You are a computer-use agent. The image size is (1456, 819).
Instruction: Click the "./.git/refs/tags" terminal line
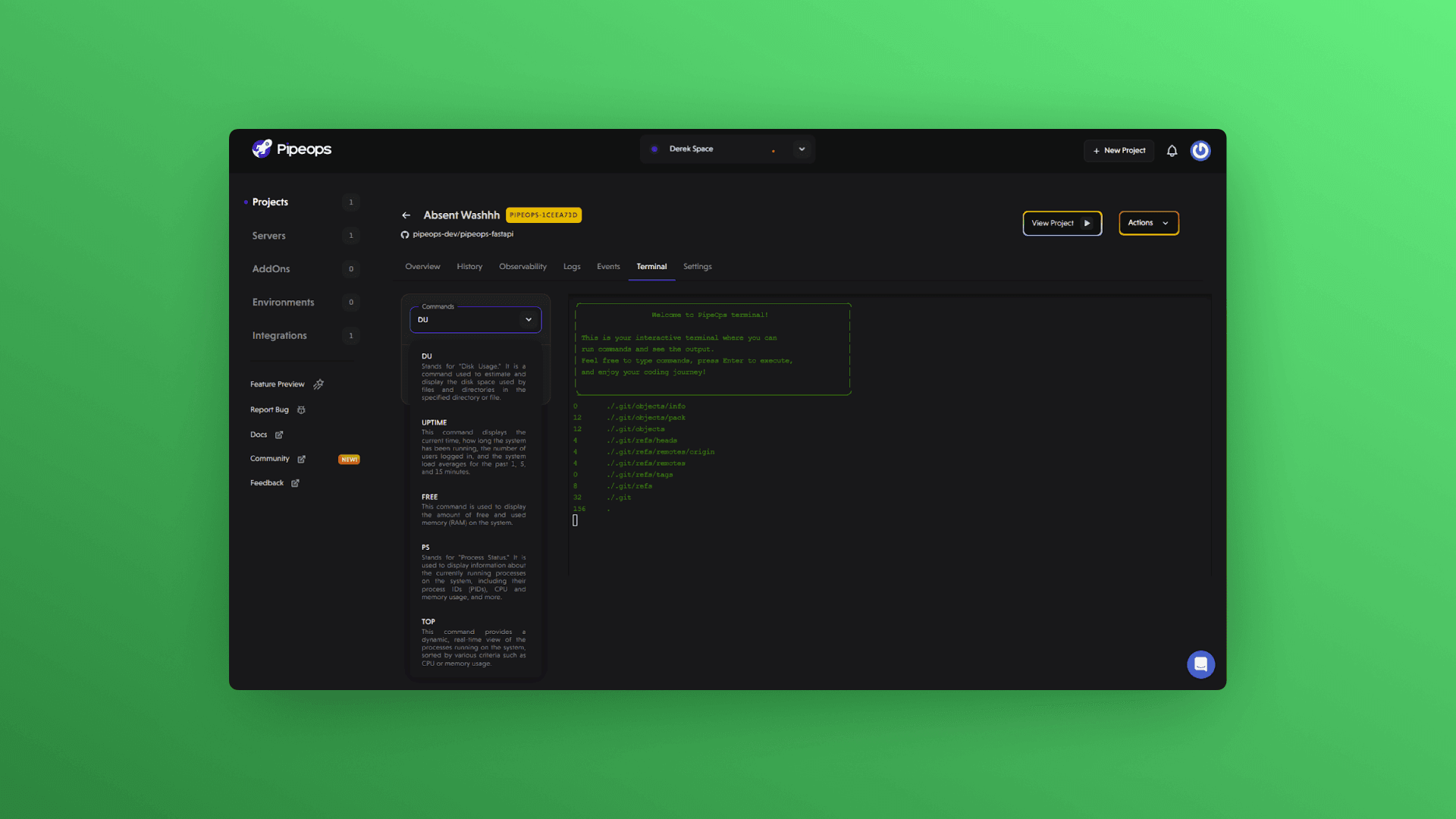pos(639,475)
